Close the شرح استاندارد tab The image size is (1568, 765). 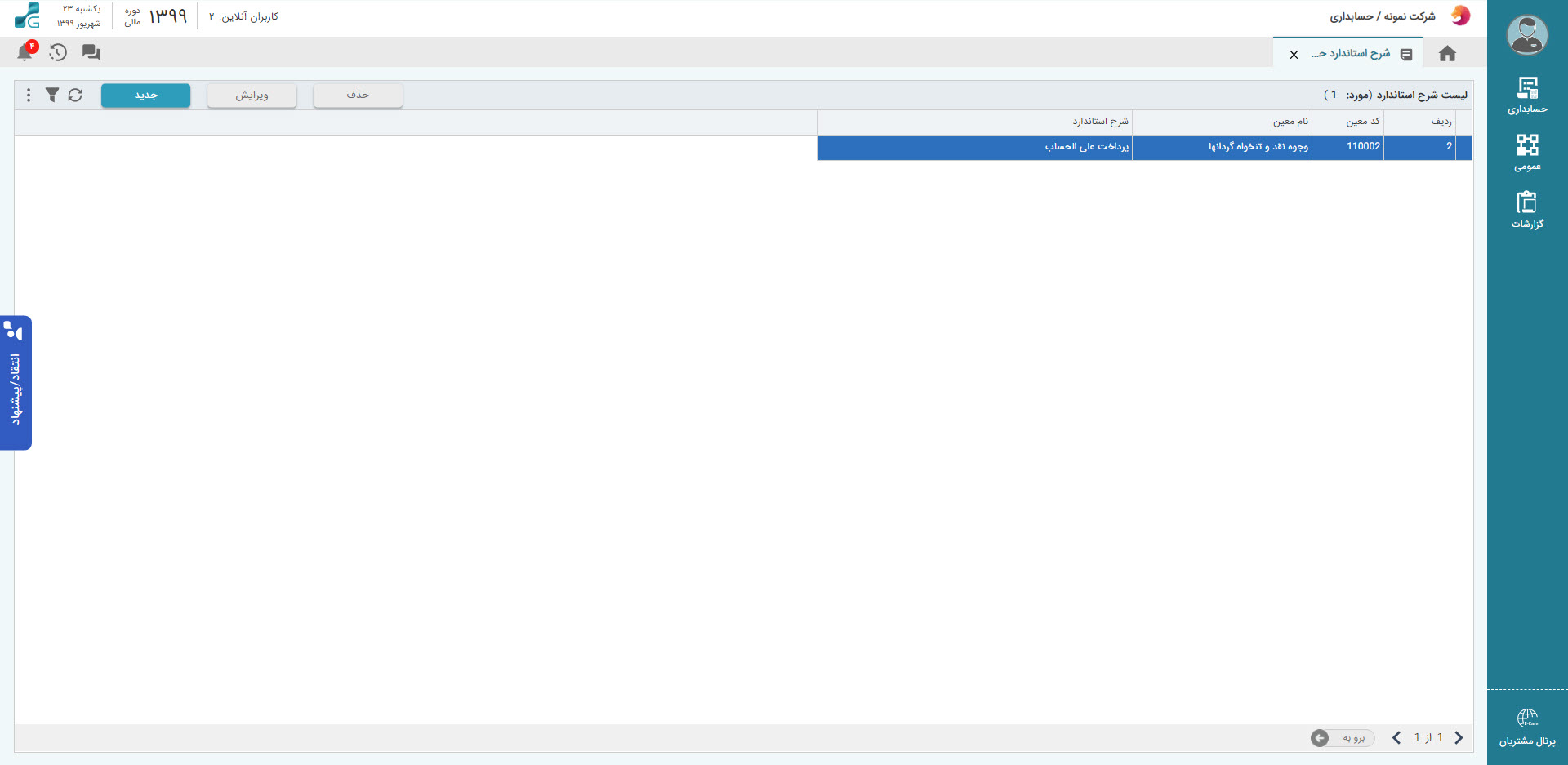click(x=1294, y=55)
